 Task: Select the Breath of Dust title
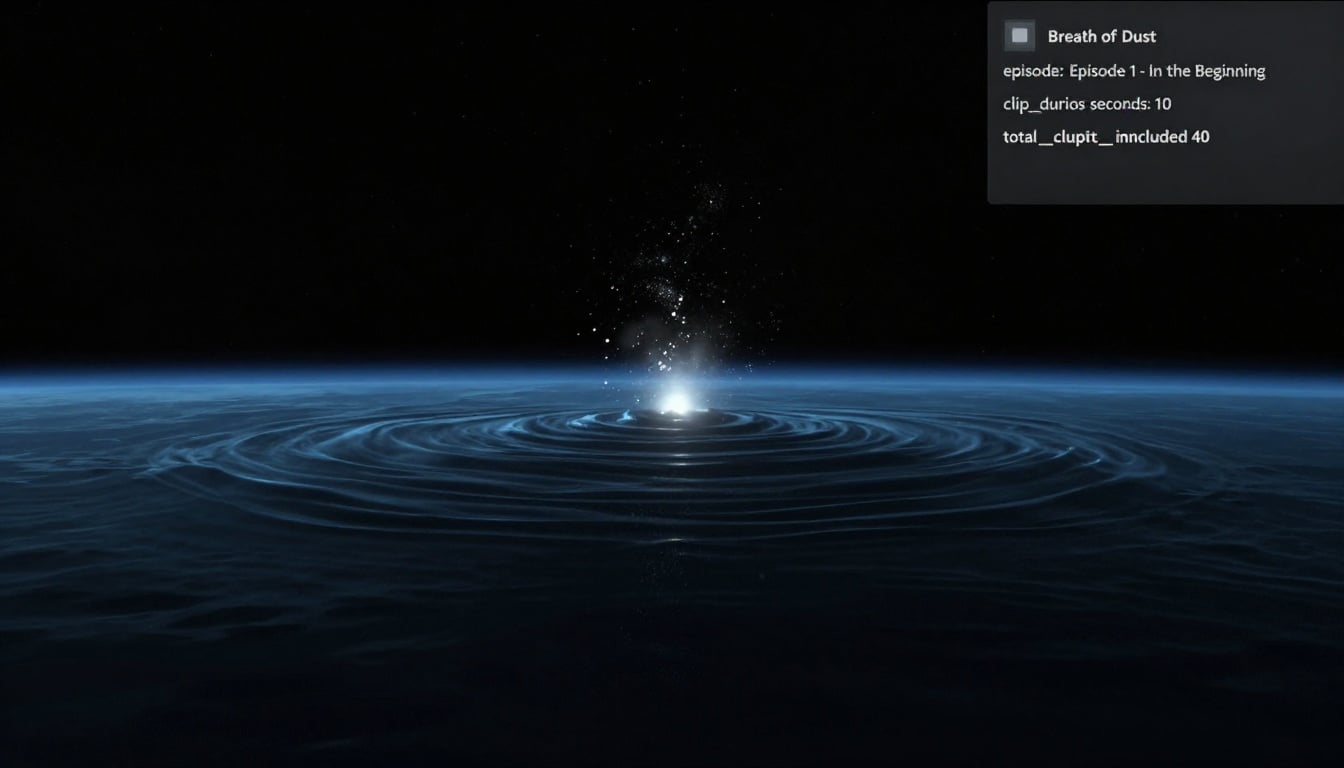1101,36
